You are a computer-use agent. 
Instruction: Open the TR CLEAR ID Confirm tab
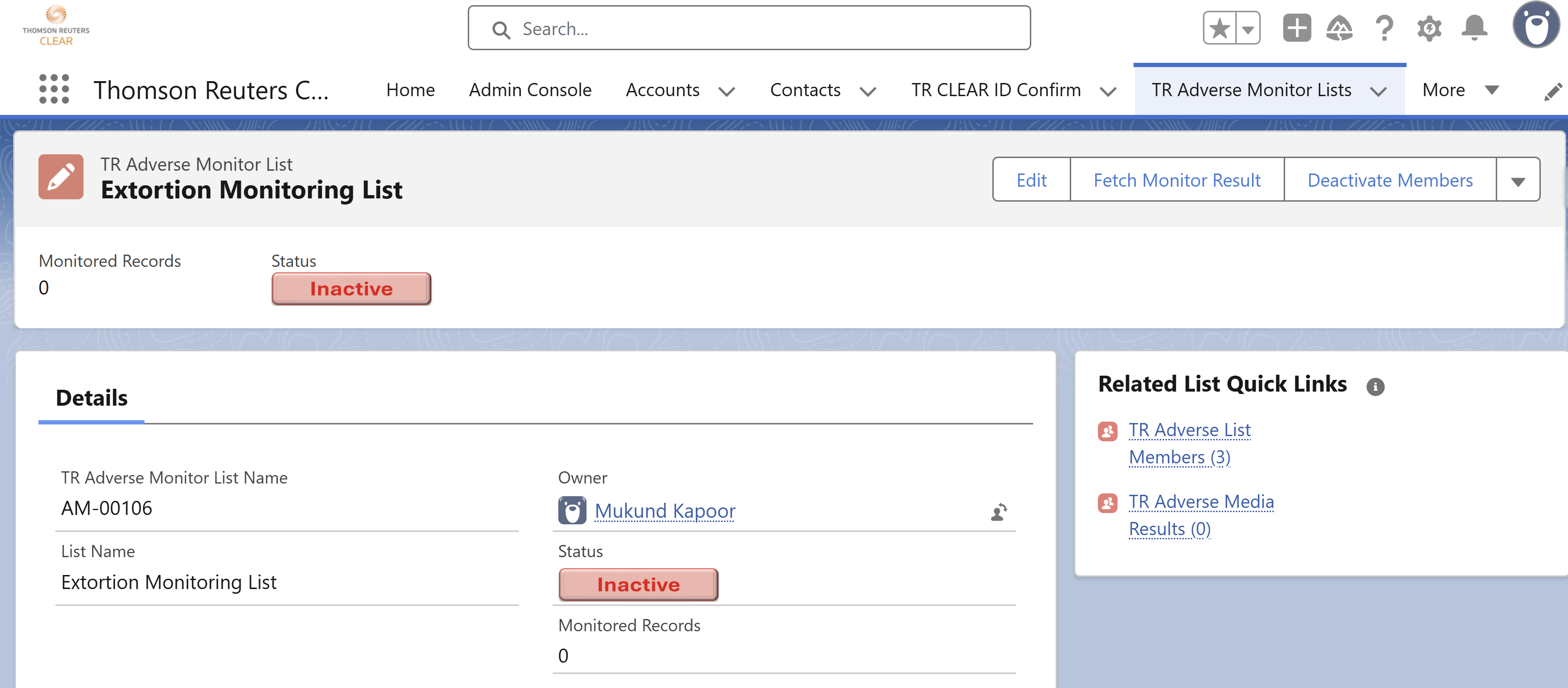[996, 90]
